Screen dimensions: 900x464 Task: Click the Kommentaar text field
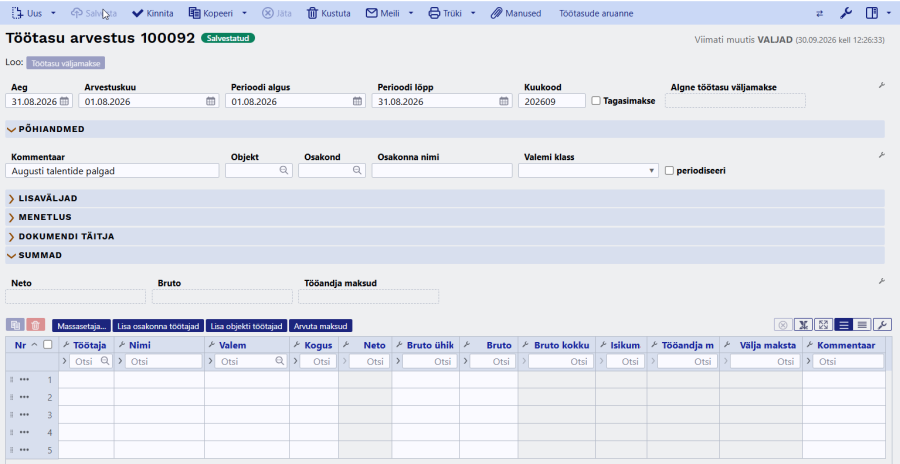[x=112, y=171]
